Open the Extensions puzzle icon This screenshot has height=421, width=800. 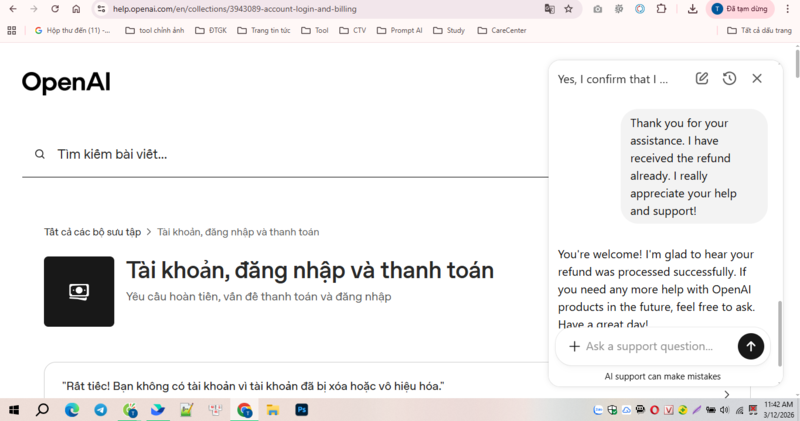pyautogui.click(x=661, y=9)
